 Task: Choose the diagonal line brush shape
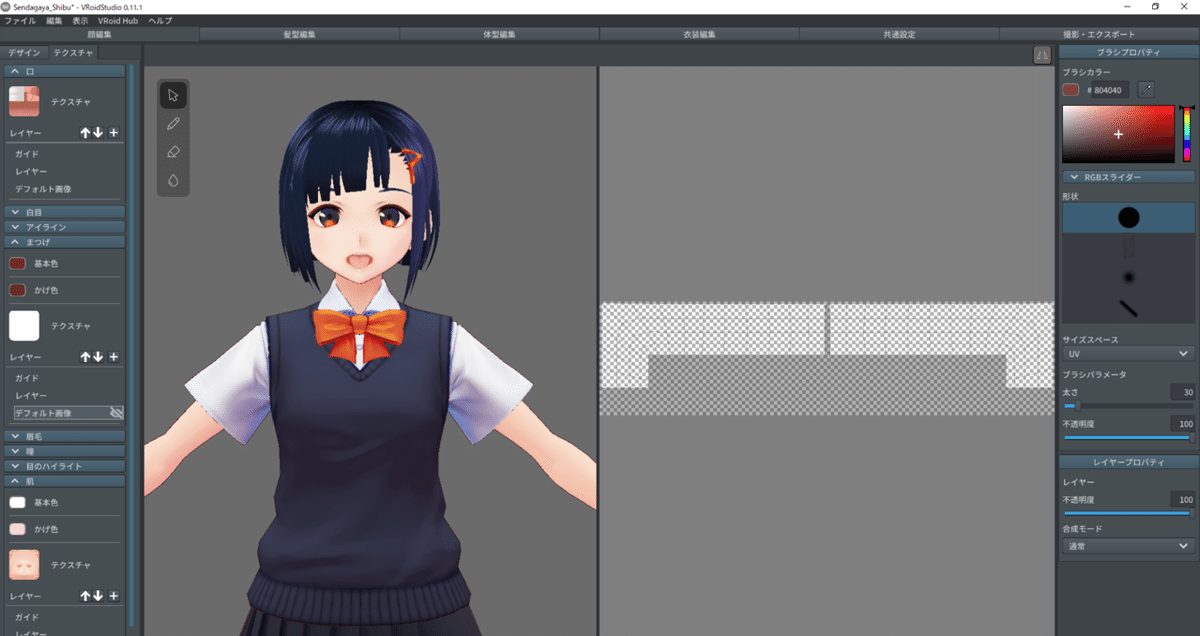point(1128,307)
